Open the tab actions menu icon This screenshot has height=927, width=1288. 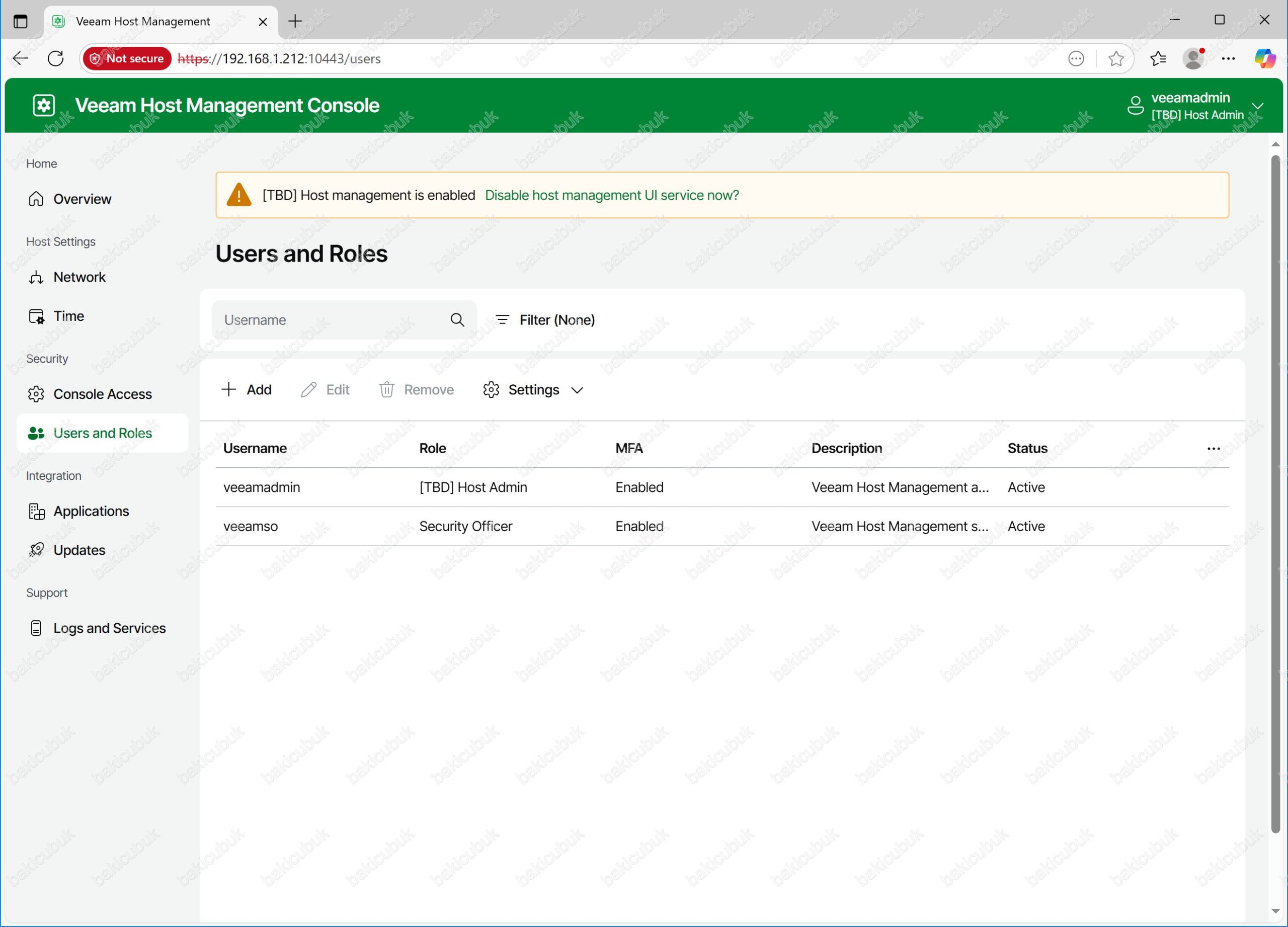[21, 22]
